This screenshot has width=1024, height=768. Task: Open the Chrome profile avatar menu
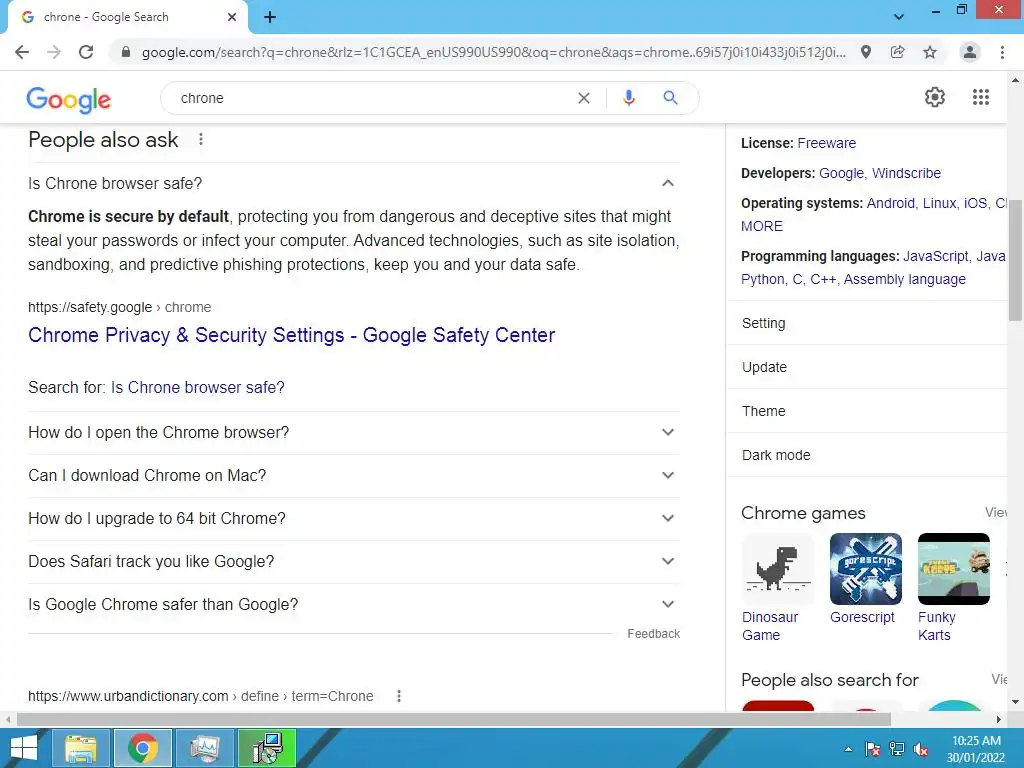pyautogui.click(x=970, y=52)
